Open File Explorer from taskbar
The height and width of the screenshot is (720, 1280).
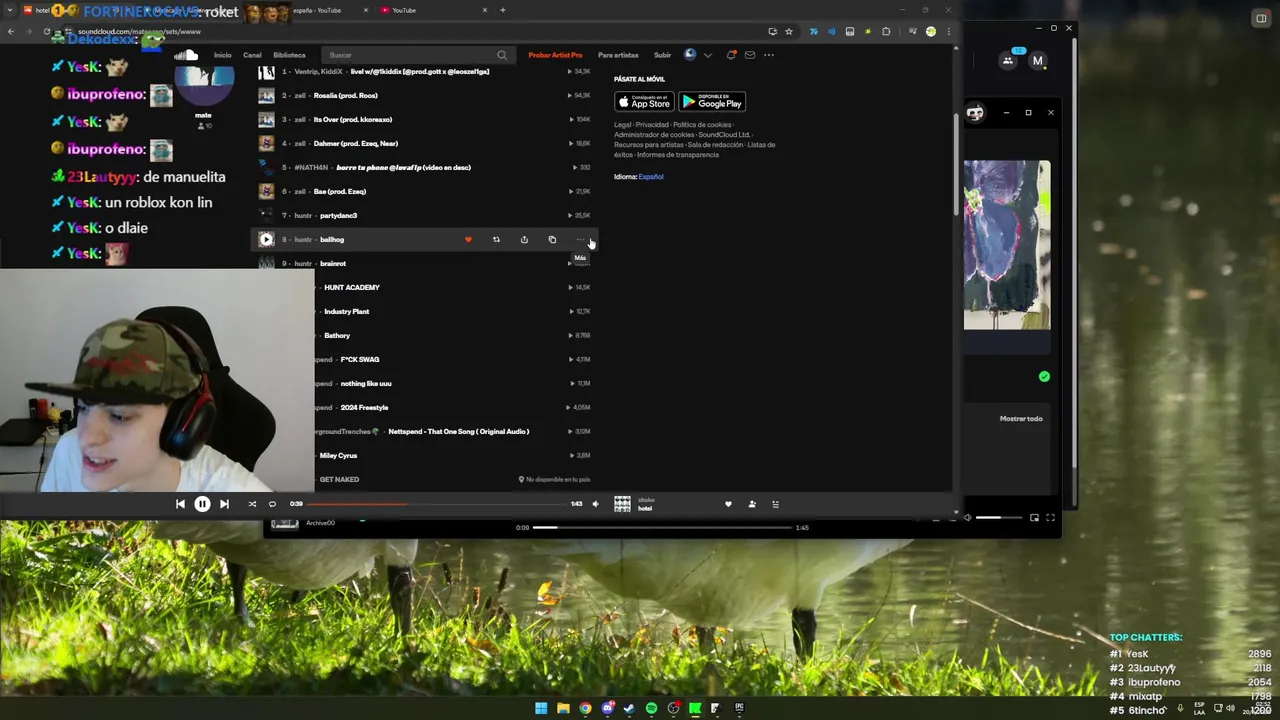[563, 708]
